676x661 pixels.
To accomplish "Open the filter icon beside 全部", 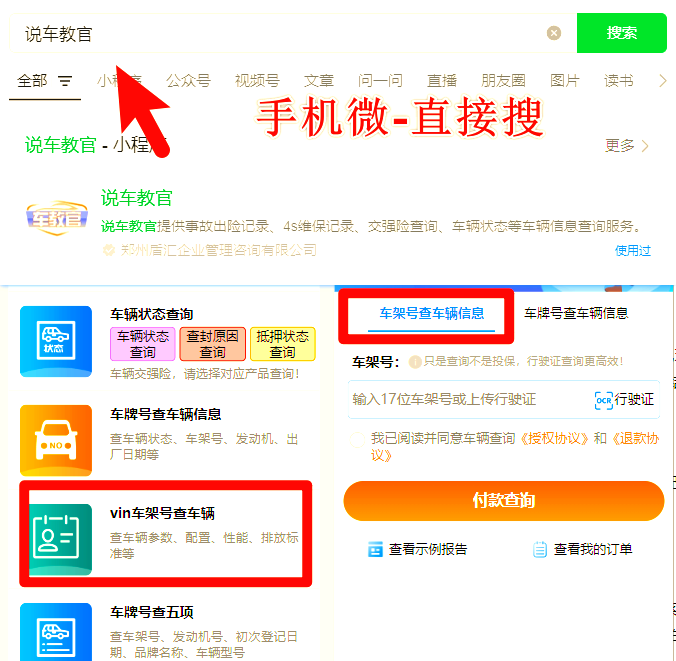I will click(65, 81).
